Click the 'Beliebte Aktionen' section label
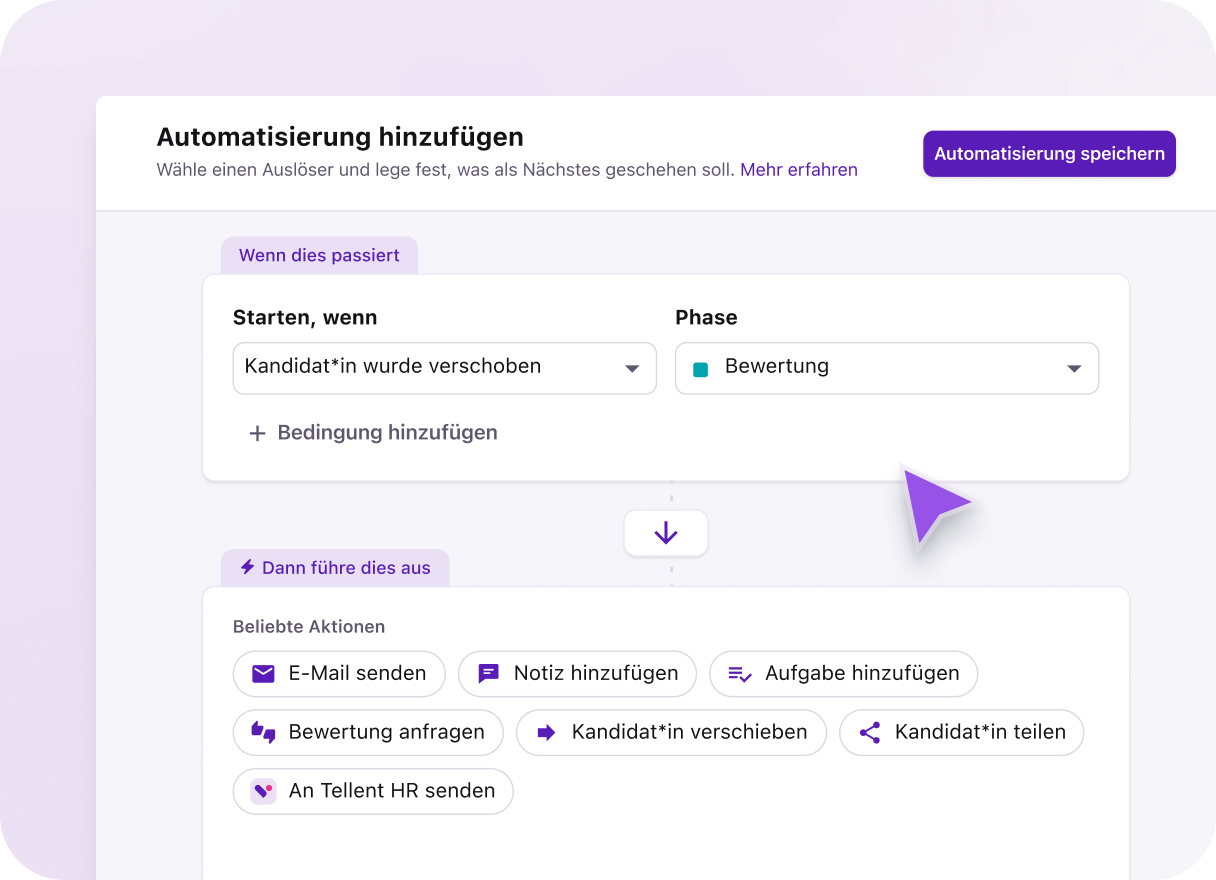The image size is (1216, 880). [x=309, y=627]
